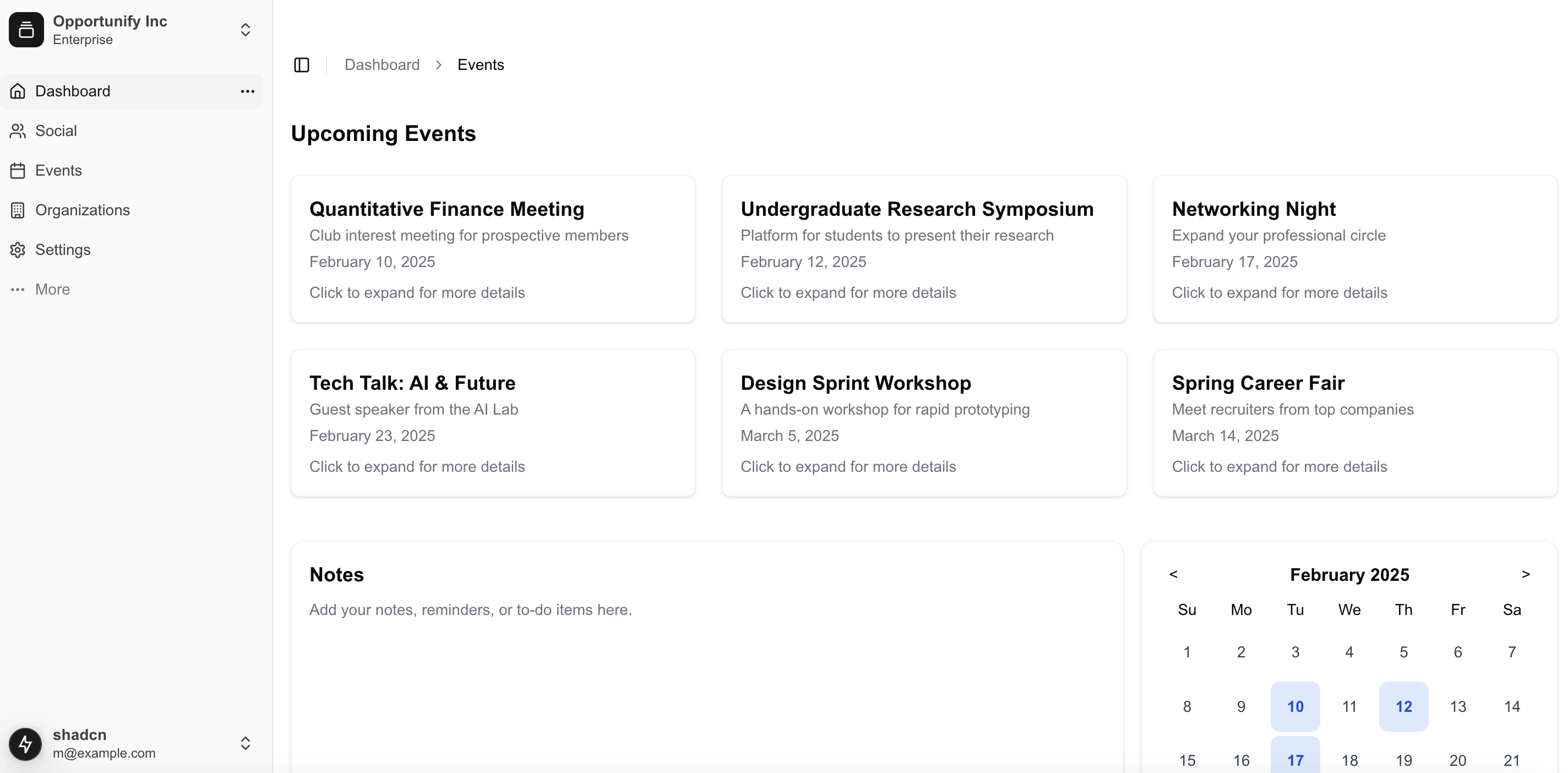Expand the Networking Night event card

pyautogui.click(x=1355, y=249)
